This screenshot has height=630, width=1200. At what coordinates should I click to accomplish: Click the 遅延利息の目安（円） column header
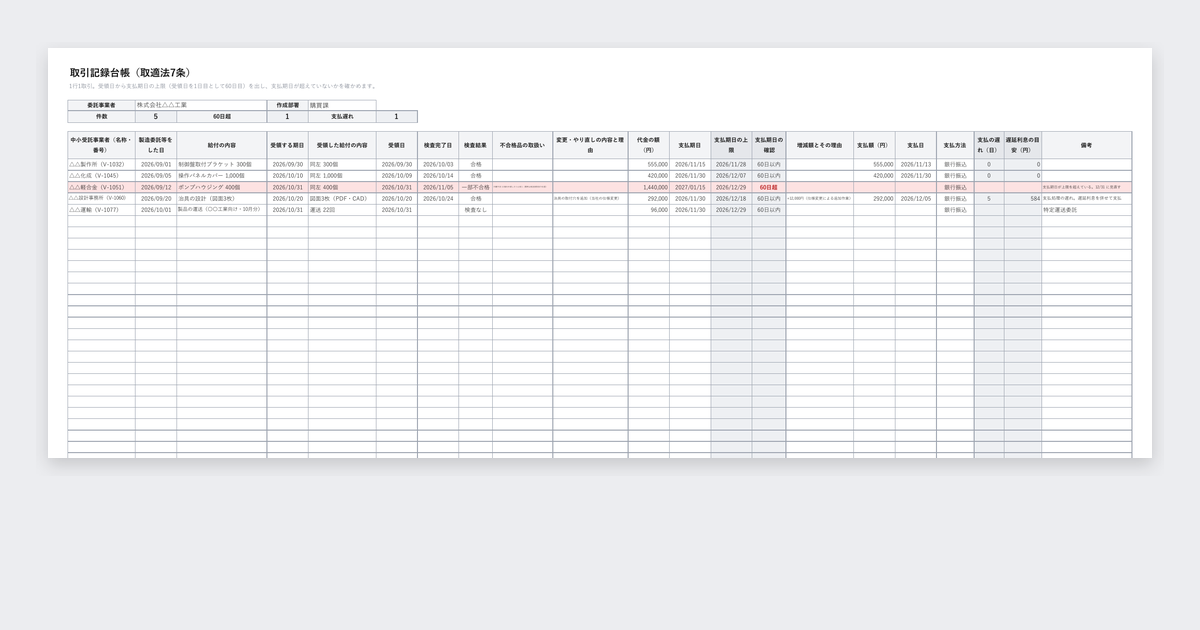pos(1023,145)
